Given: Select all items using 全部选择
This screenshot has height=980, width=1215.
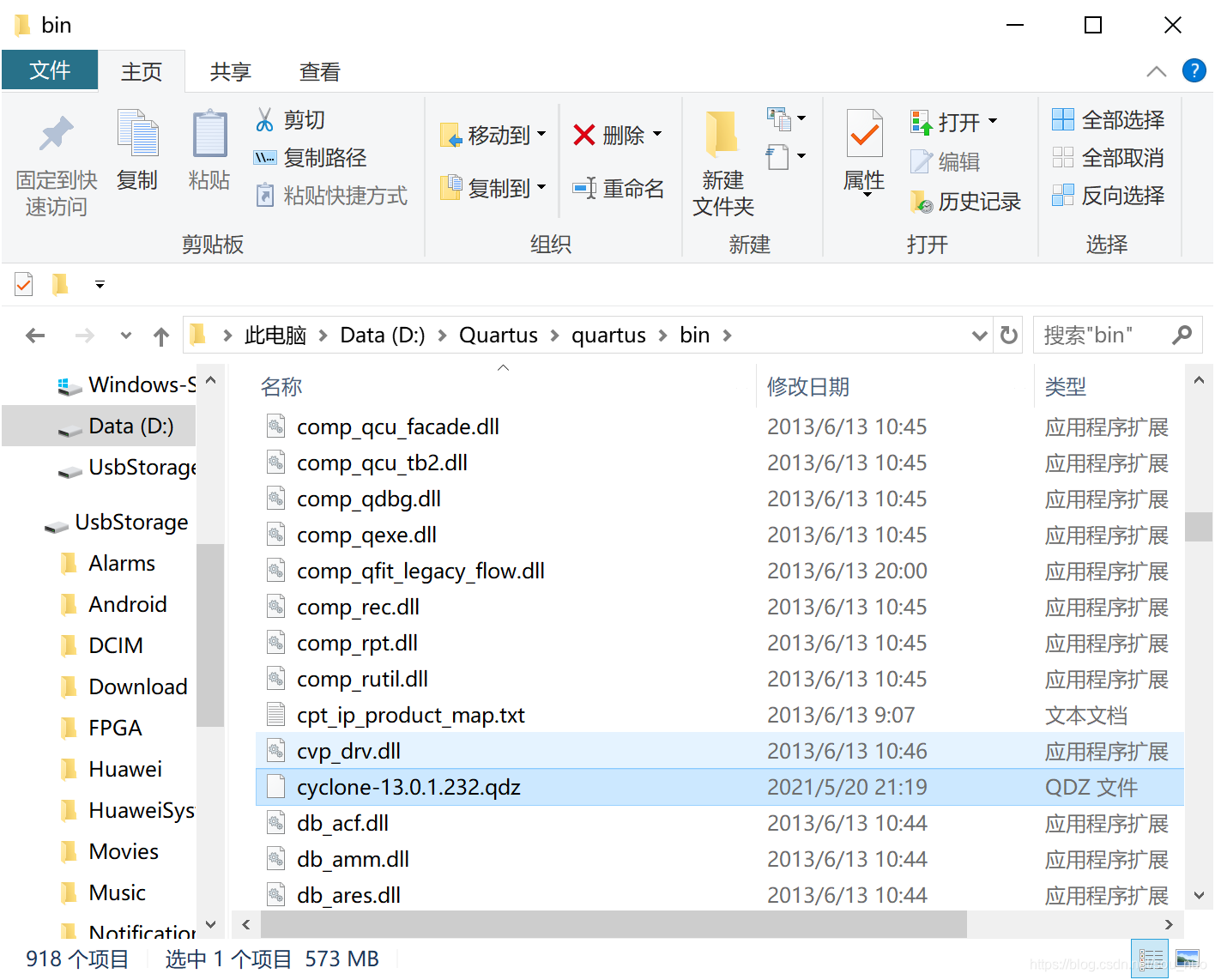Looking at the screenshot, I should (1108, 119).
